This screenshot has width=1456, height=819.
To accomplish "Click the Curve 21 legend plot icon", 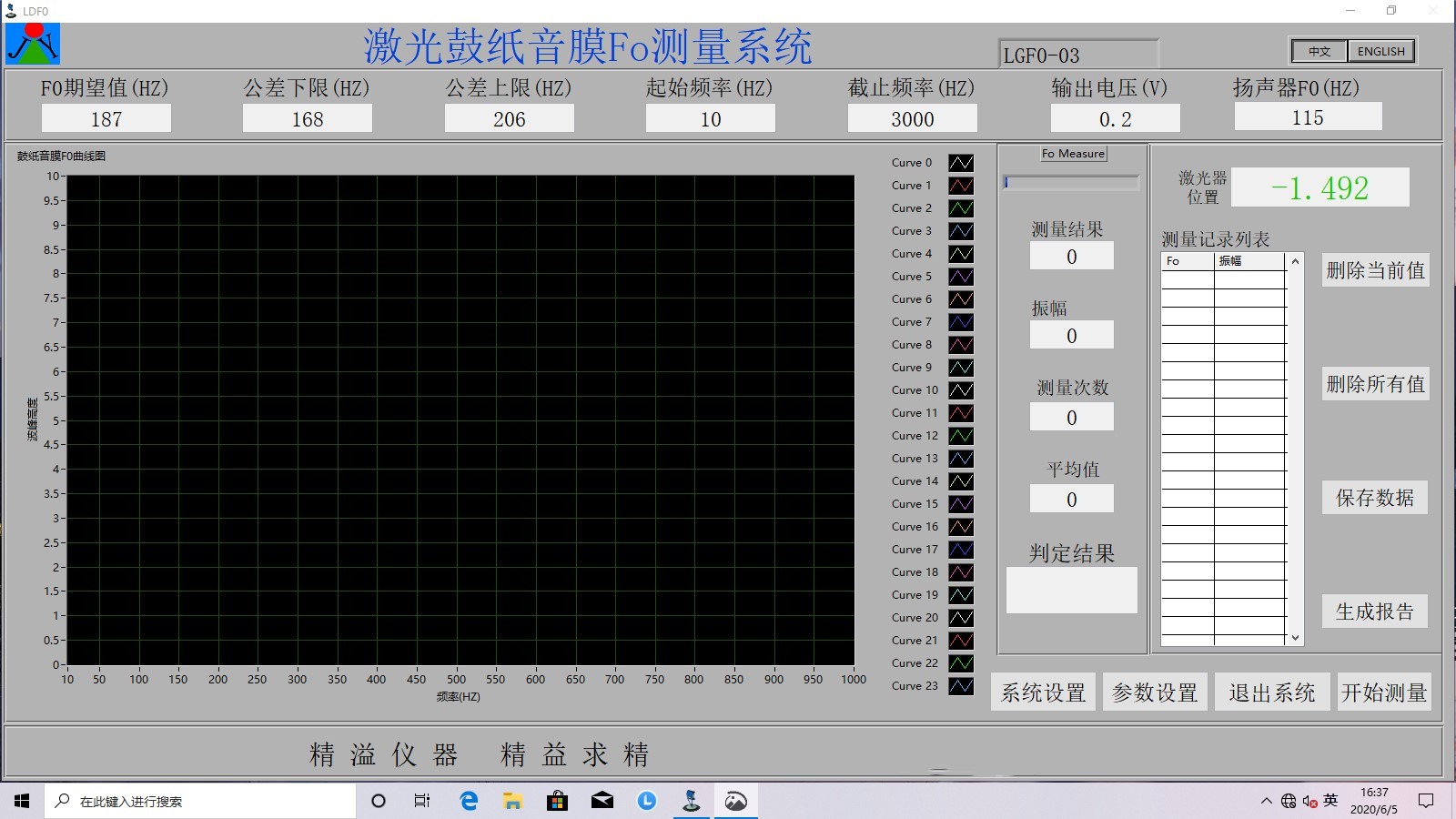I will click(x=961, y=641).
